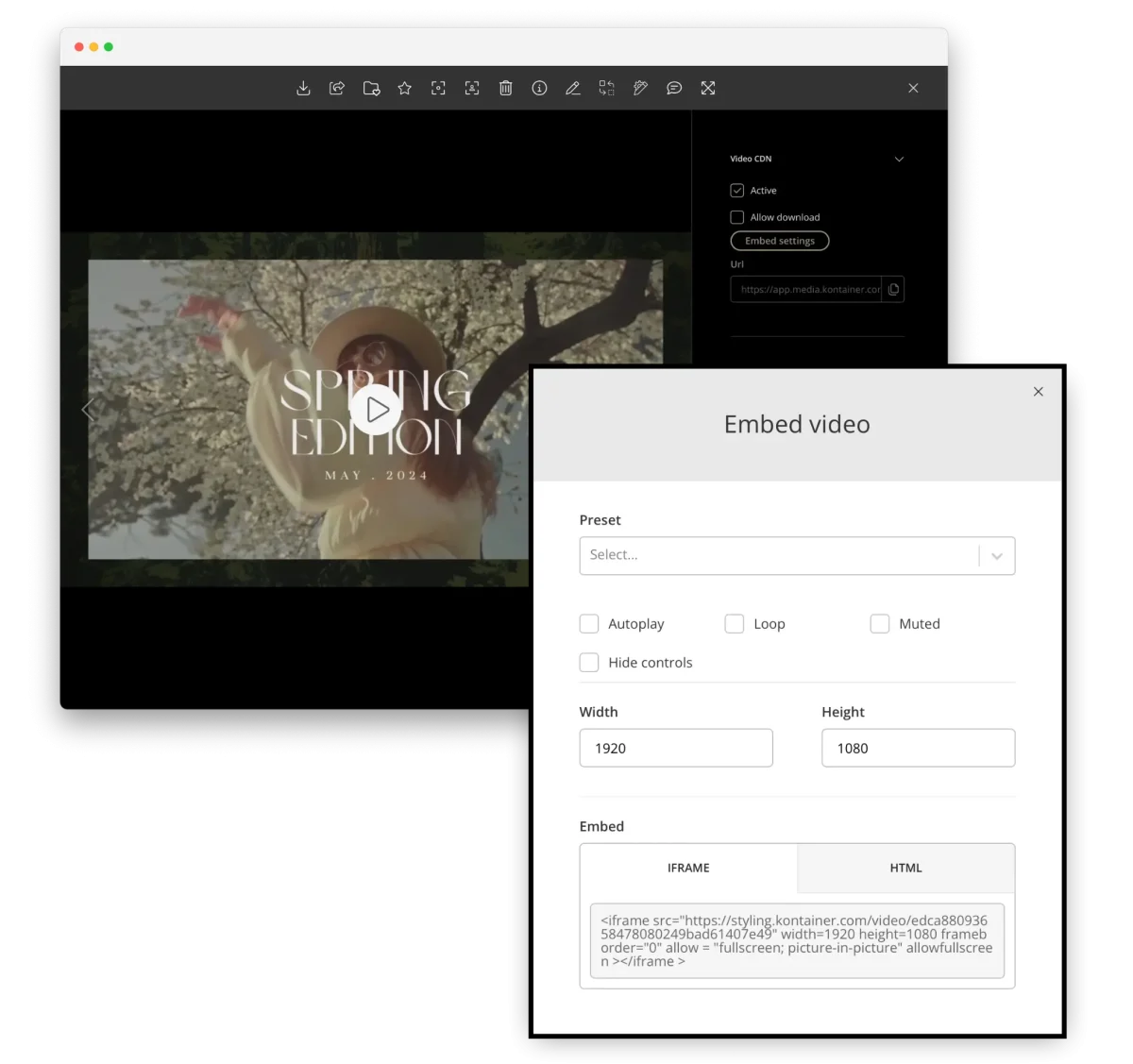Open the comments speech bubble icon
The width and height of the screenshot is (1133, 1064).
click(674, 88)
